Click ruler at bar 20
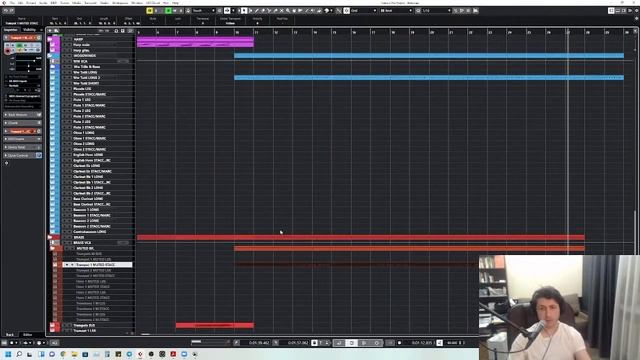 [432, 32]
